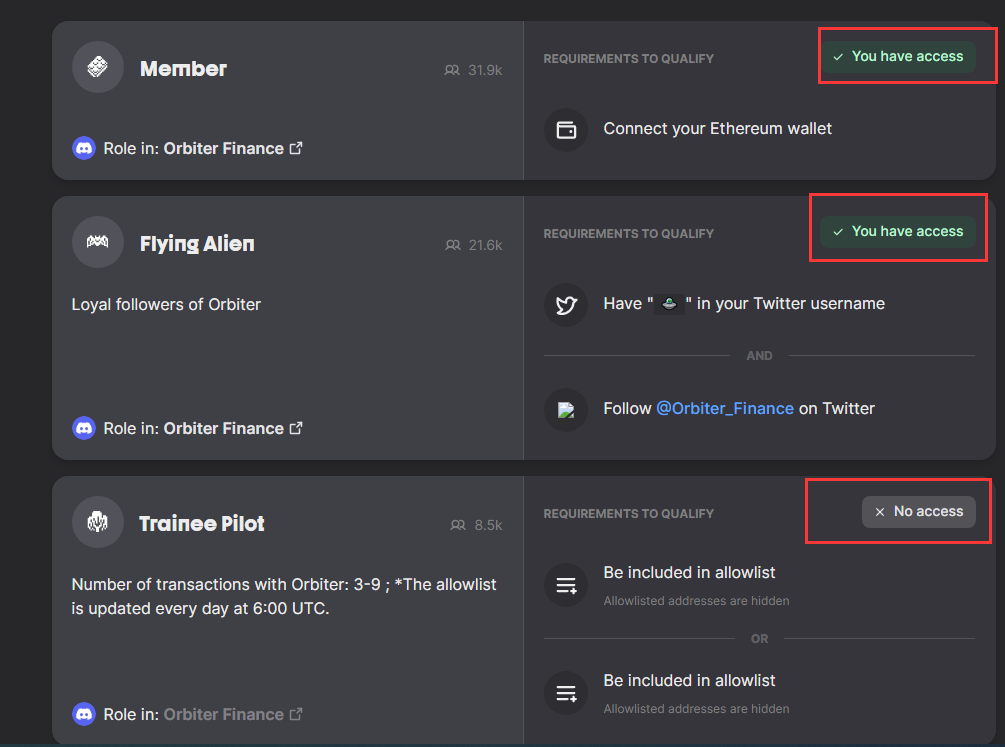
Task: Open Orbiter Finance link in Member card
Action: click(x=233, y=148)
